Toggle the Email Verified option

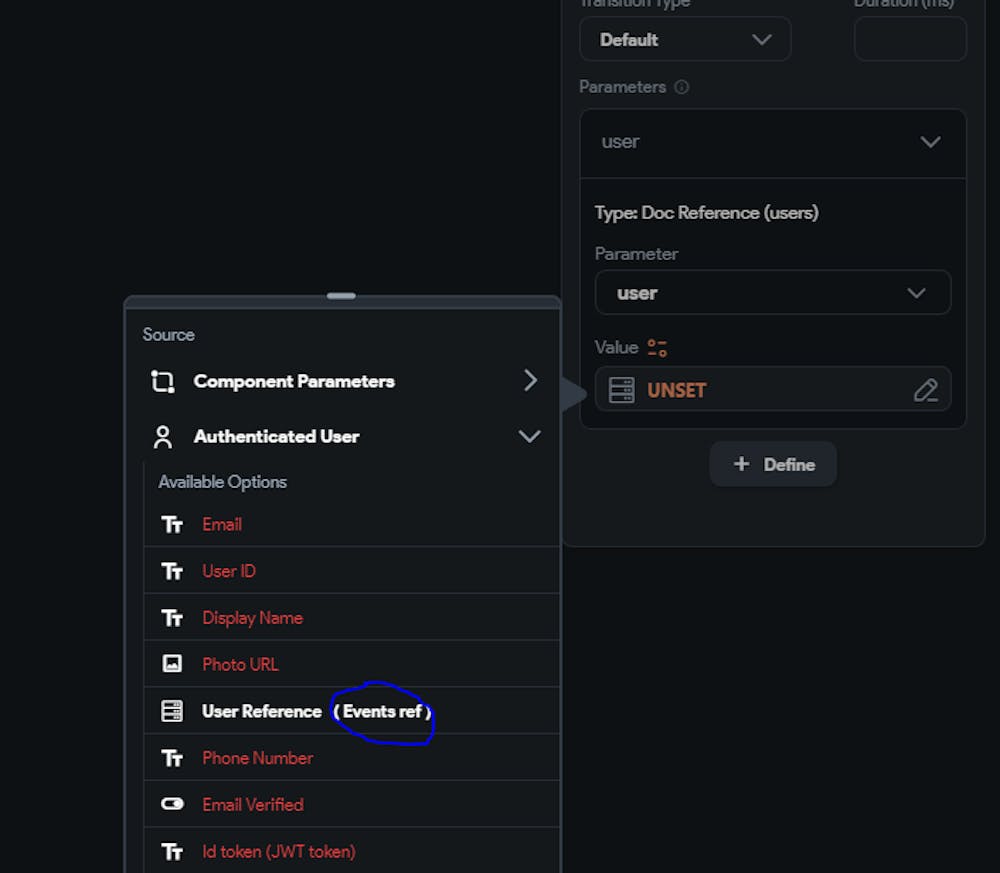tap(252, 804)
